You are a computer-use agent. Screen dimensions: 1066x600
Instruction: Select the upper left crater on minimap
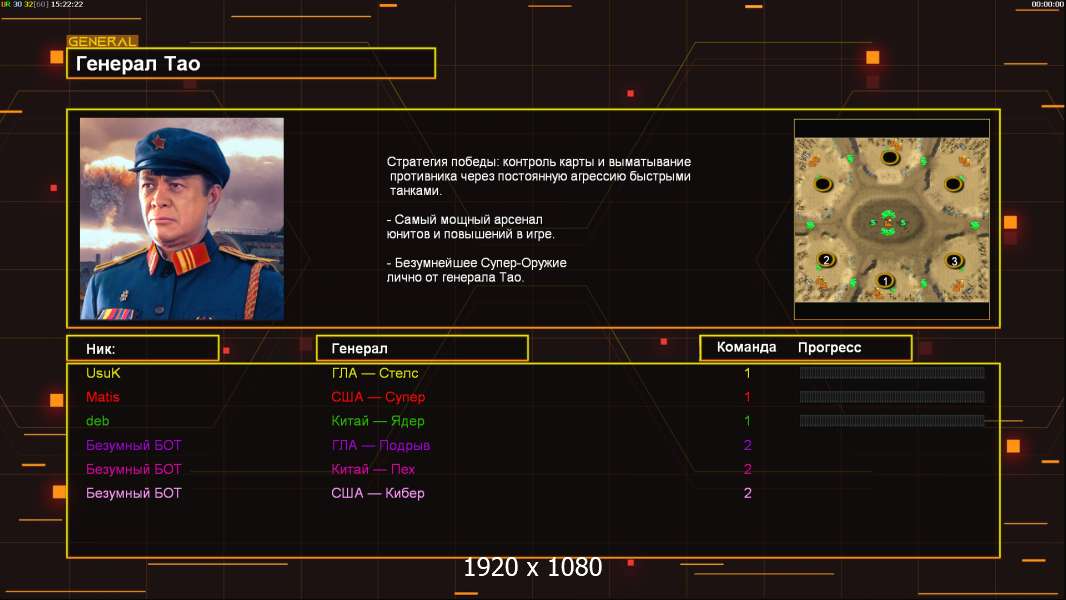pos(823,184)
